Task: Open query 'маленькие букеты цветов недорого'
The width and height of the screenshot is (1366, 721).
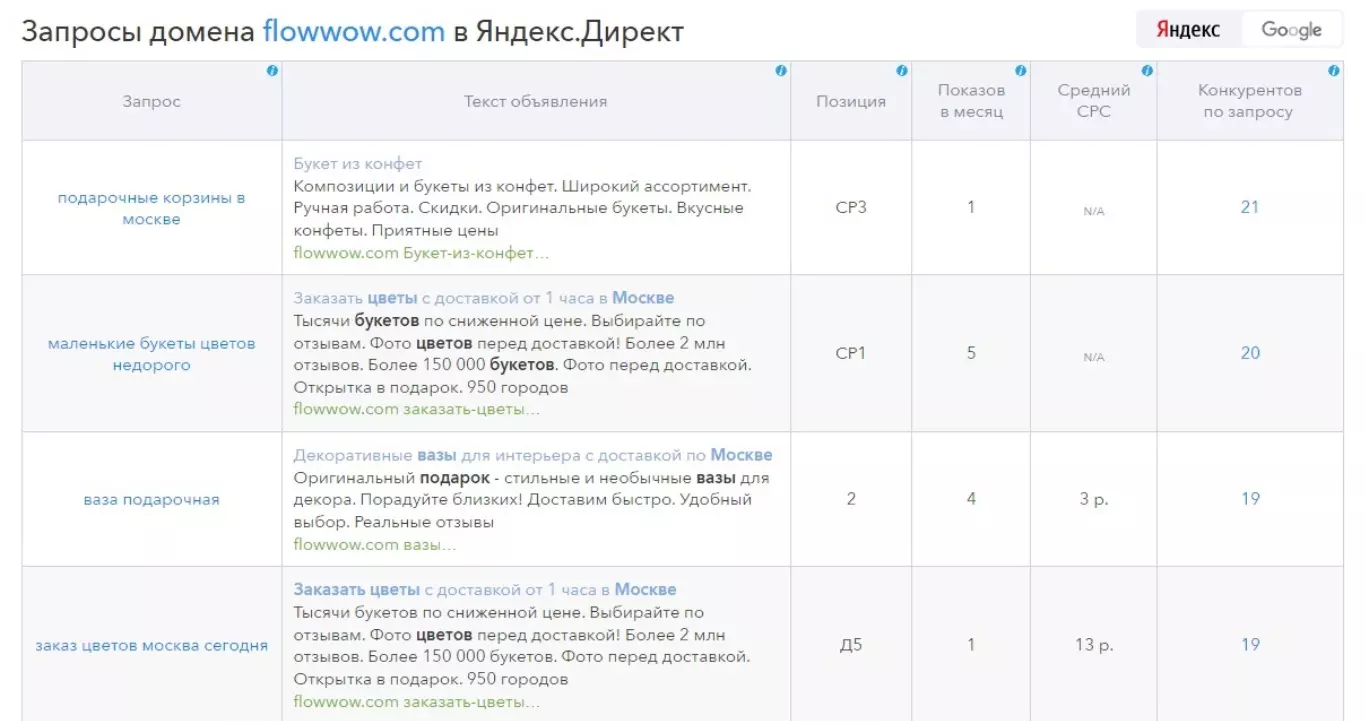Action: (x=152, y=354)
